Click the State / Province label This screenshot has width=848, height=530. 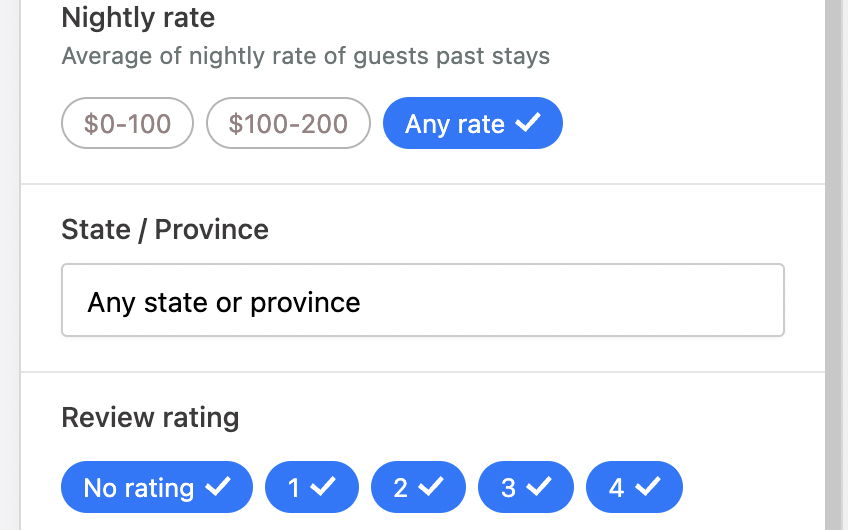click(x=165, y=229)
